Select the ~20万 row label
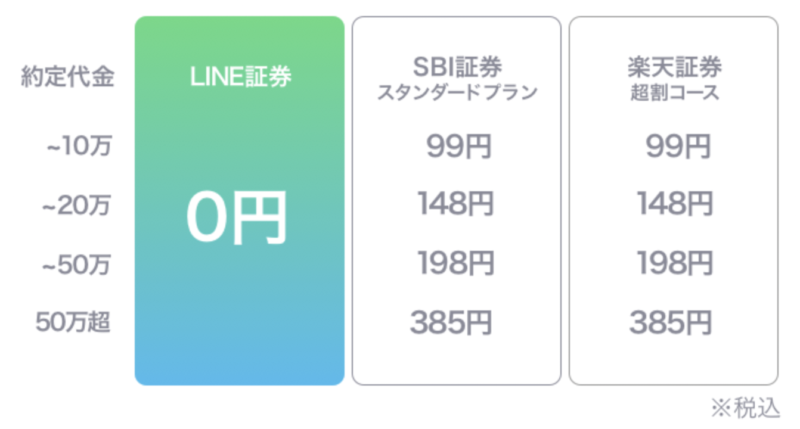The height and width of the screenshot is (429, 800). (x=77, y=206)
